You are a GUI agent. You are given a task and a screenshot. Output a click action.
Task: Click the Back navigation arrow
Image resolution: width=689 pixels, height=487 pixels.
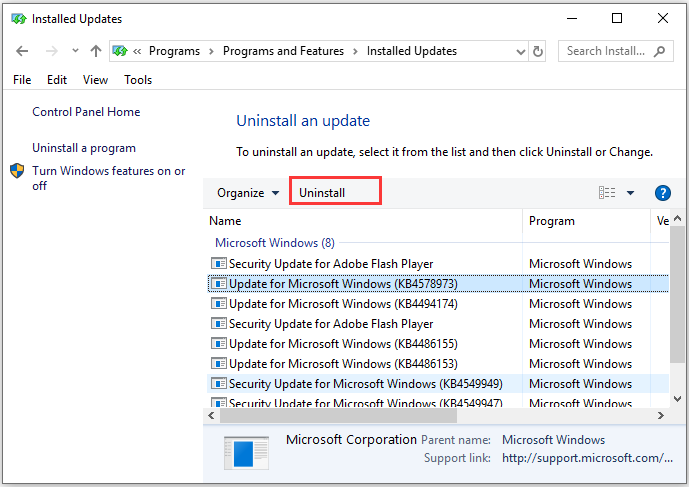point(22,51)
